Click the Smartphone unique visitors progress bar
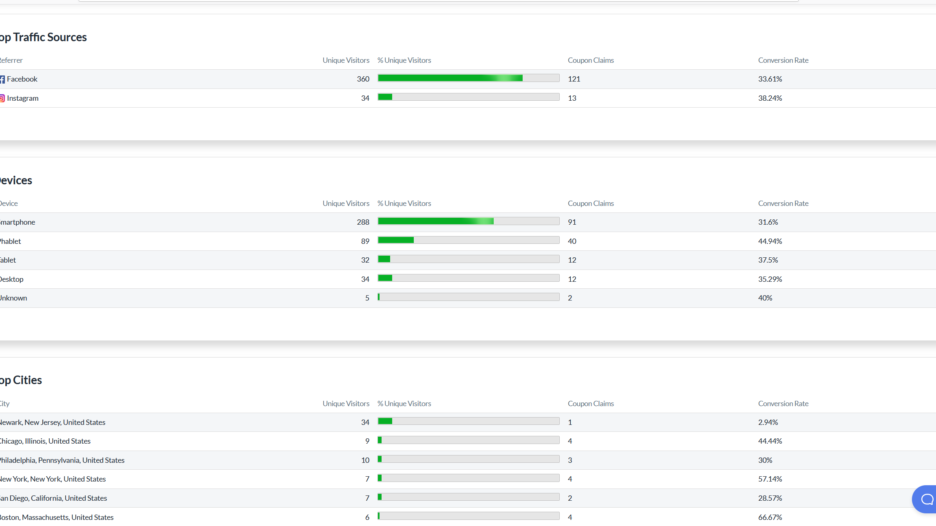This screenshot has height=526, width=936. coord(468,221)
